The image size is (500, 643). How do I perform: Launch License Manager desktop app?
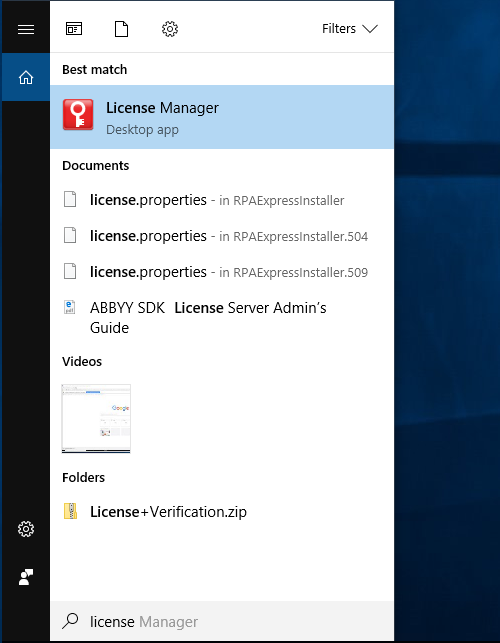click(222, 117)
